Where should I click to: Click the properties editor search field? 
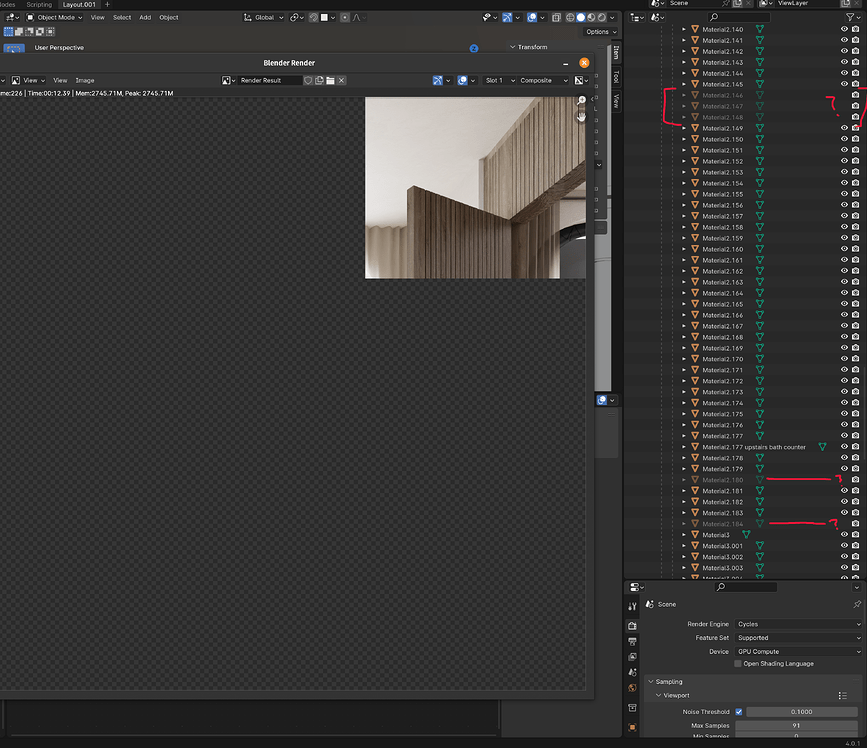coord(746,587)
